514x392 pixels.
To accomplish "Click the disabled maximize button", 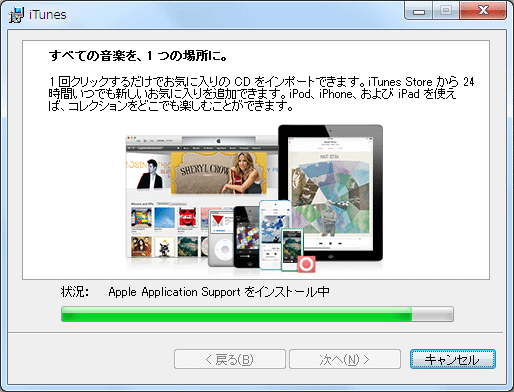I will [x=446, y=11].
